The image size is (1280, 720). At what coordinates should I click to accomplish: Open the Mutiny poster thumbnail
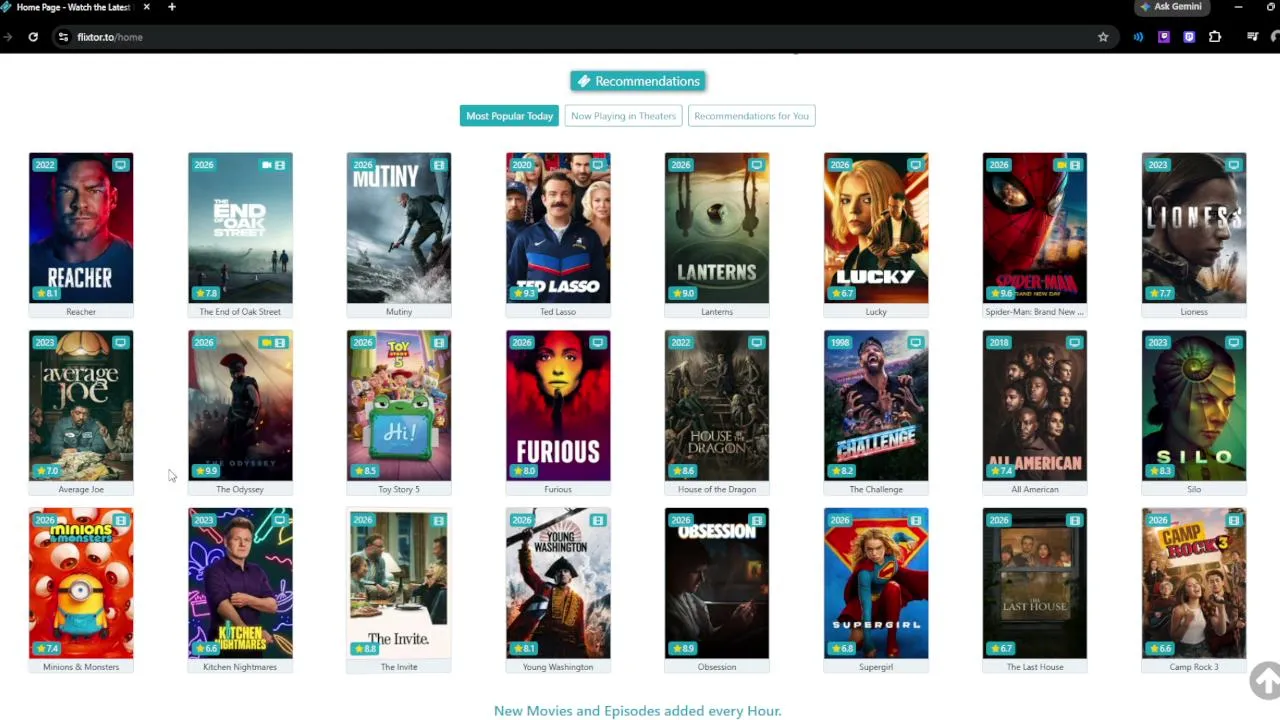click(399, 228)
